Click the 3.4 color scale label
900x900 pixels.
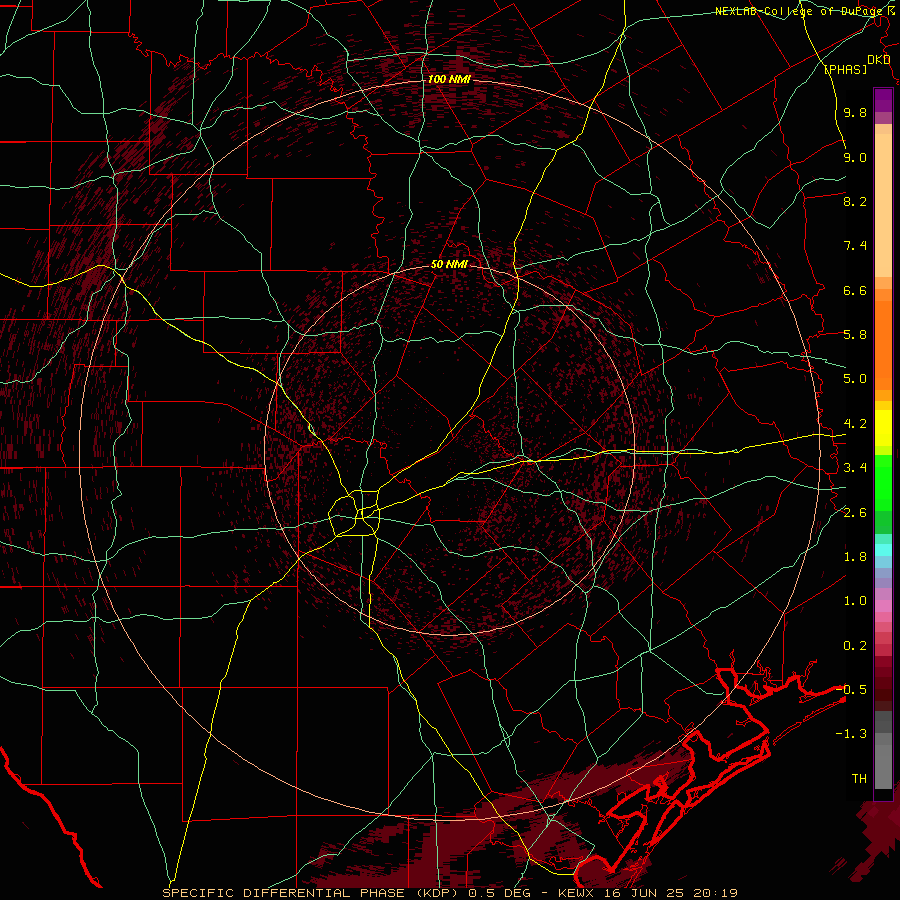pyautogui.click(x=855, y=468)
